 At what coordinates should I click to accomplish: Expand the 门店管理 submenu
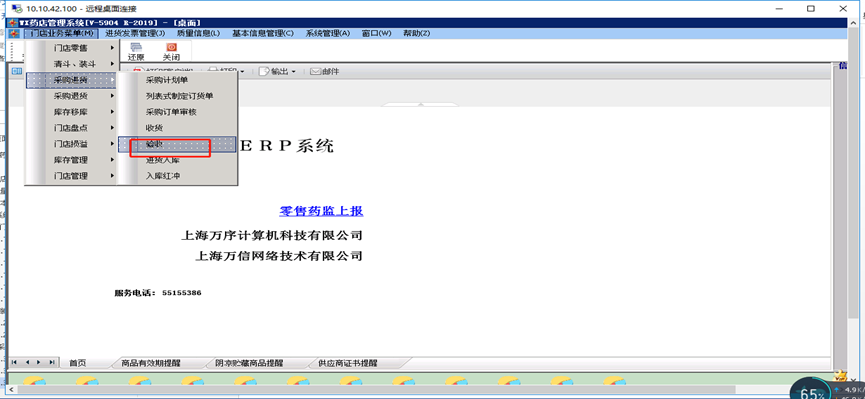(72, 176)
